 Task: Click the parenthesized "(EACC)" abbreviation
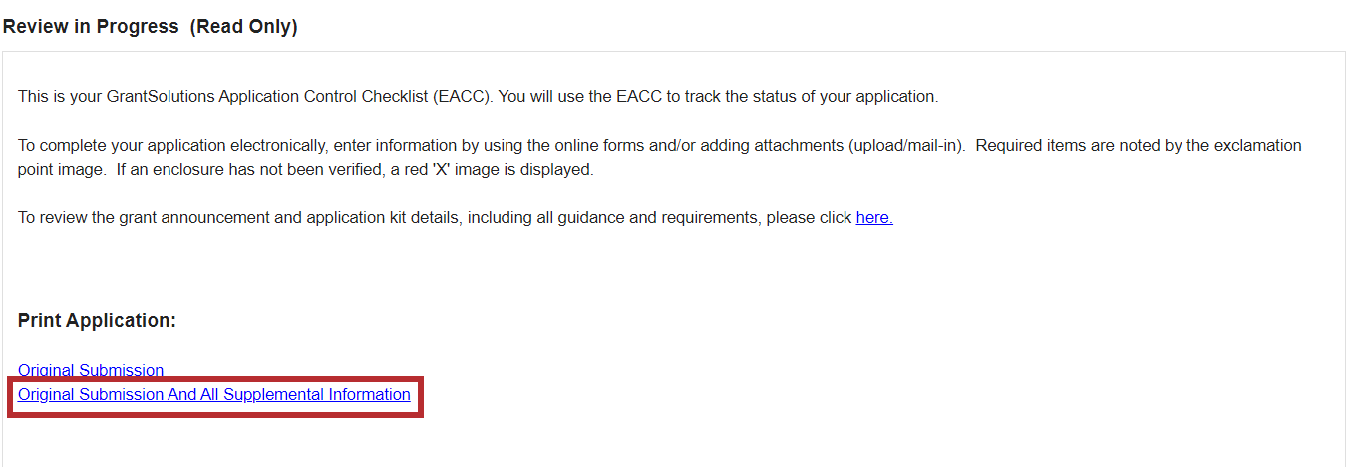(461, 97)
